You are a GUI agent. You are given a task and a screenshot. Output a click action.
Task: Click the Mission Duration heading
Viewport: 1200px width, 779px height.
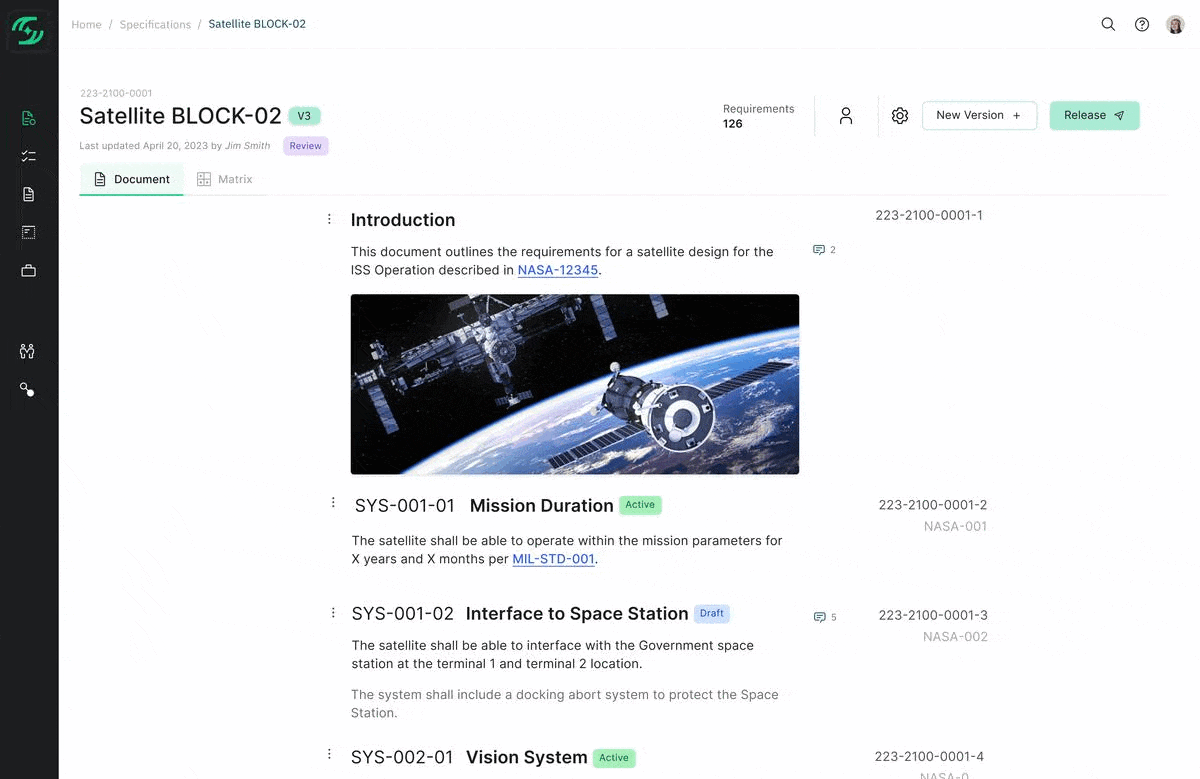(x=541, y=505)
